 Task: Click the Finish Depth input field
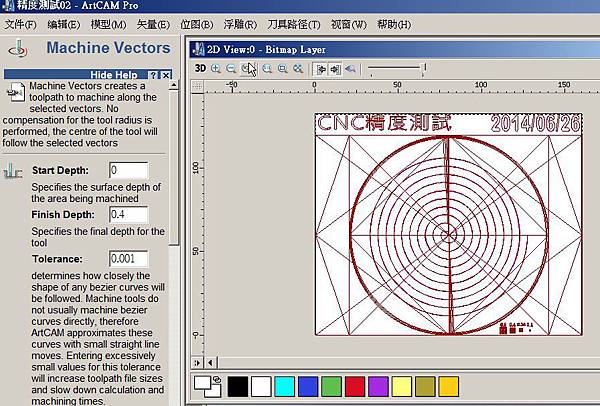pyautogui.click(x=129, y=214)
